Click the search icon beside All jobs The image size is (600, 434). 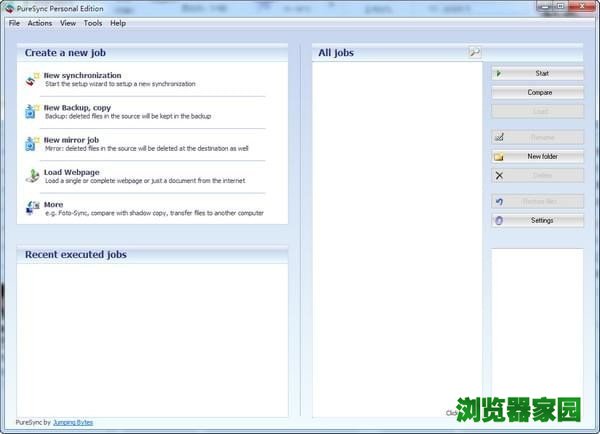tap(475, 52)
